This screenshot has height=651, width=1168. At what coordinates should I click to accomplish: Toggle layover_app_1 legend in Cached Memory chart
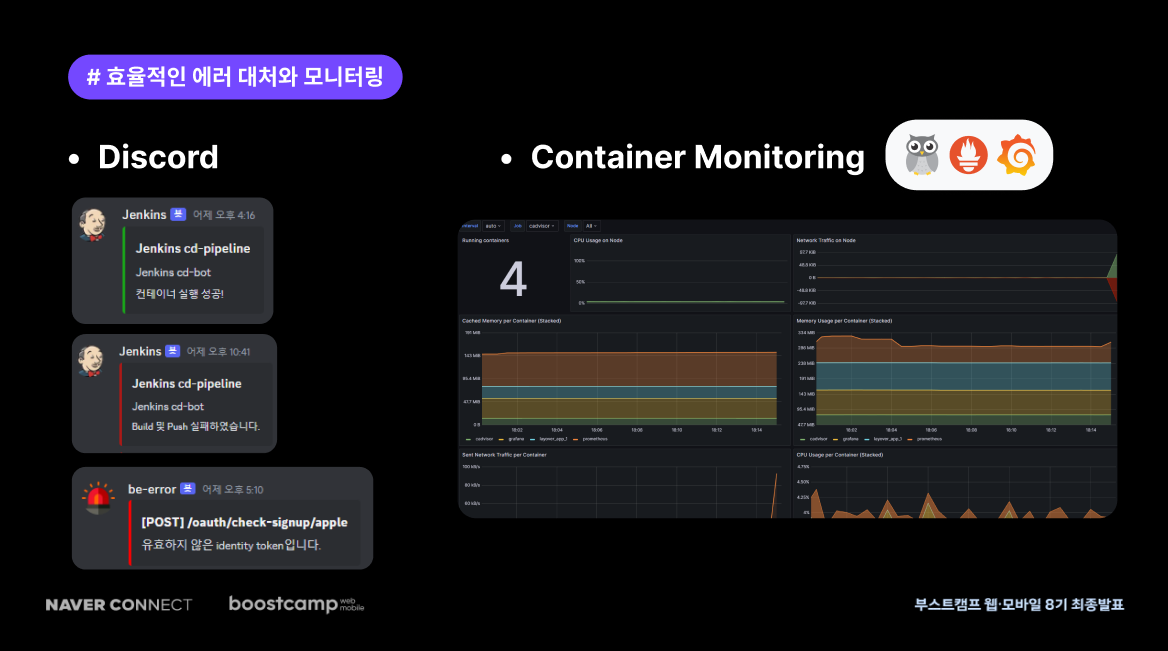(549, 439)
